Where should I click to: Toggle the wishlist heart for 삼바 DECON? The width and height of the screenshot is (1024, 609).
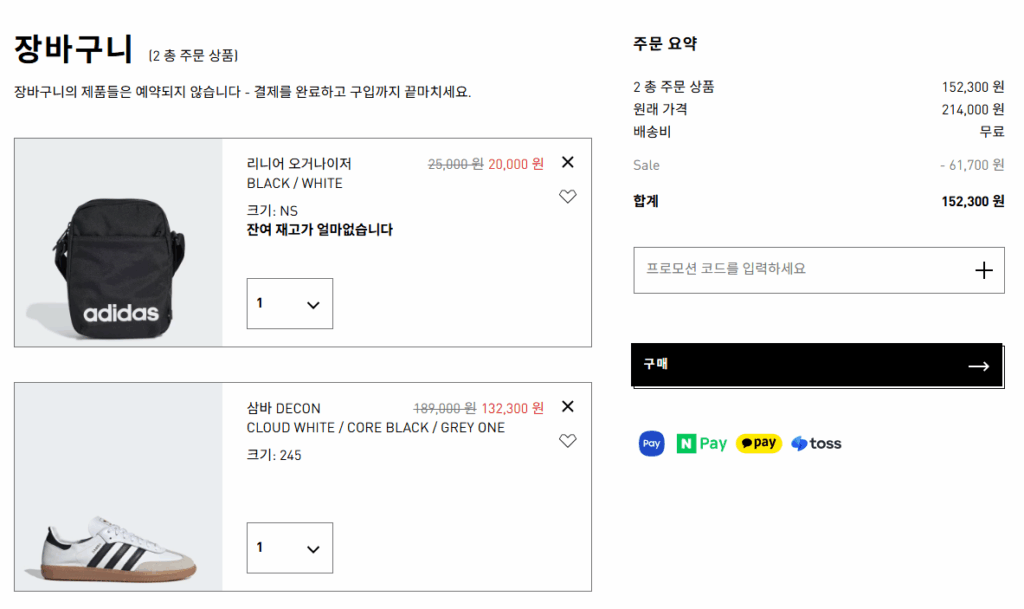pyautogui.click(x=567, y=441)
